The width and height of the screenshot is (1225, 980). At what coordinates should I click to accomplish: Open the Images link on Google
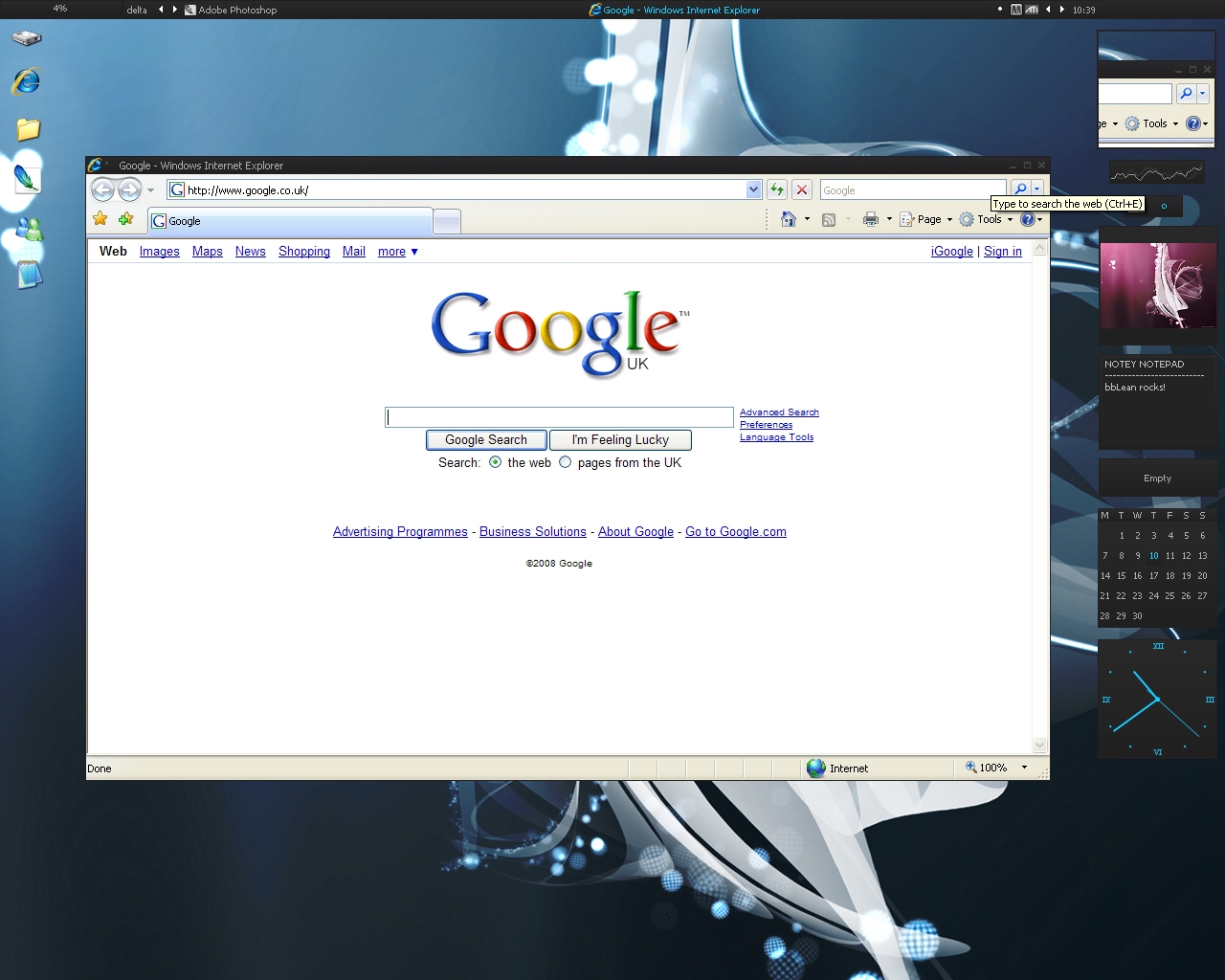(159, 252)
